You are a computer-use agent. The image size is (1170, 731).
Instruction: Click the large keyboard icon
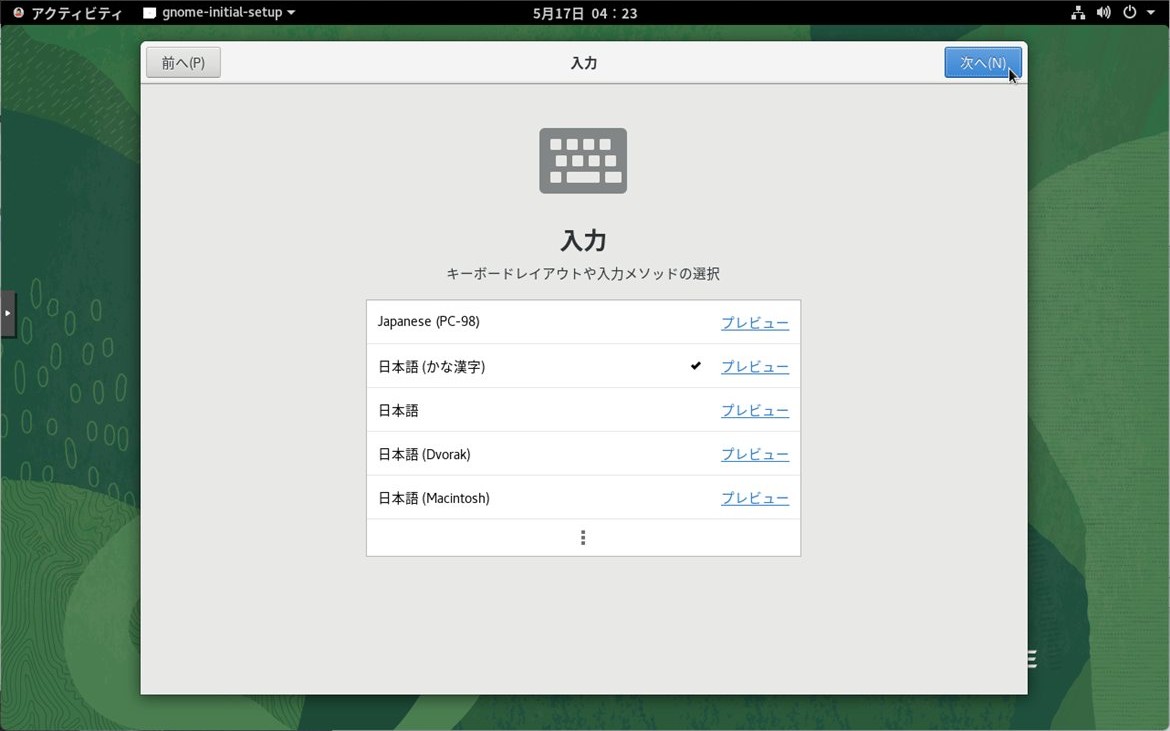[583, 160]
